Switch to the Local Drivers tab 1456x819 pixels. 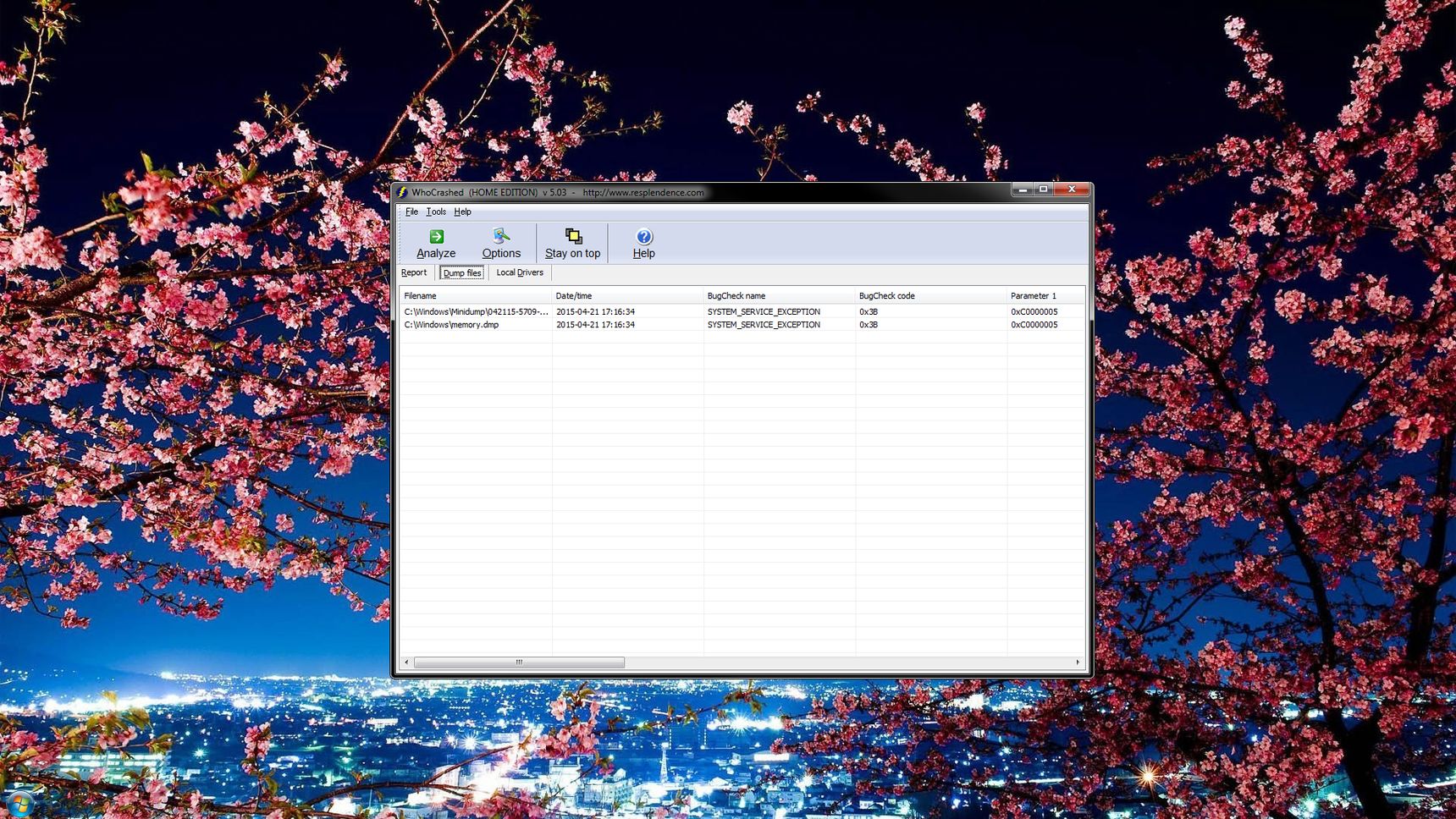coord(520,272)
